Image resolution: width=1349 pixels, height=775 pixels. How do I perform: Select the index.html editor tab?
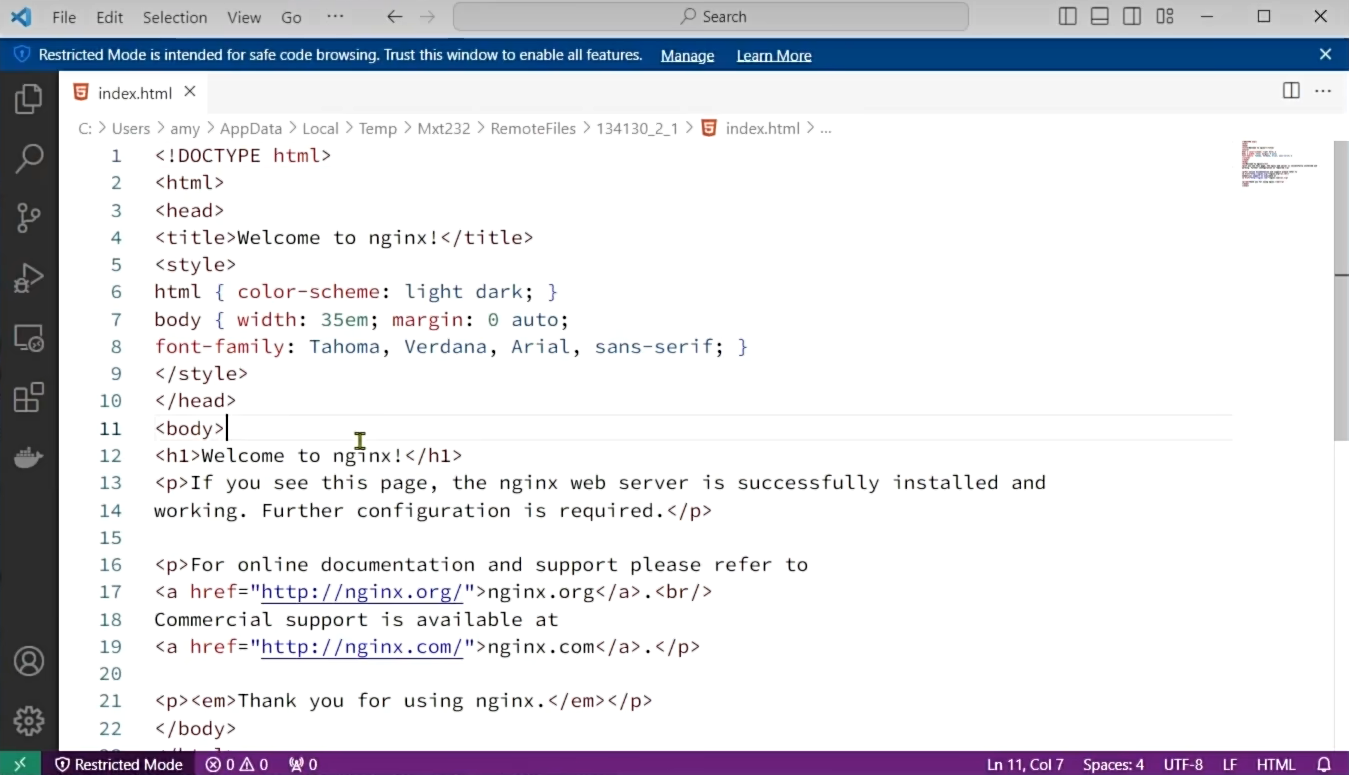click(x=134, y=93)
